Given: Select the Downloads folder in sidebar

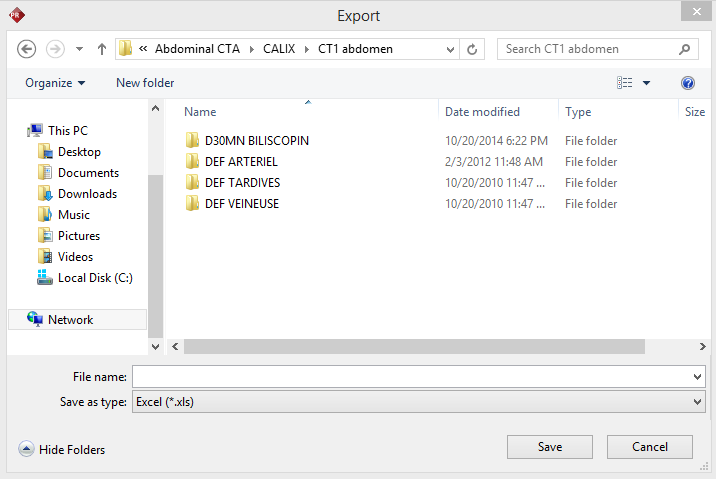Looking at the screenshot, I should point(87,194).
